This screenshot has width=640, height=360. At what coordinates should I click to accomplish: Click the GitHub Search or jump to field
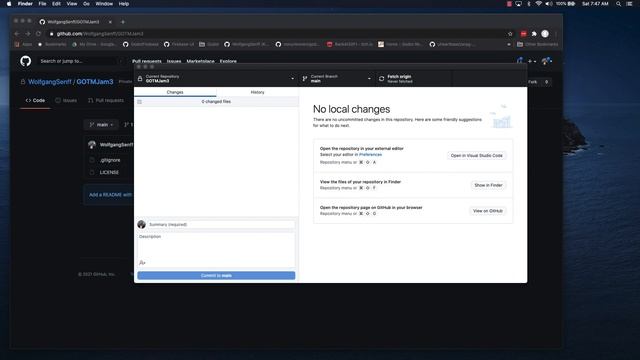click(x=80, y=61)
